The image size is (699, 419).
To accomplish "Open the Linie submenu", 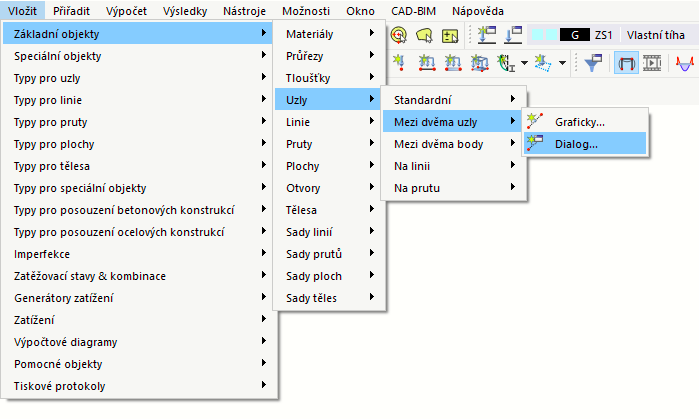I will point(329,122).
